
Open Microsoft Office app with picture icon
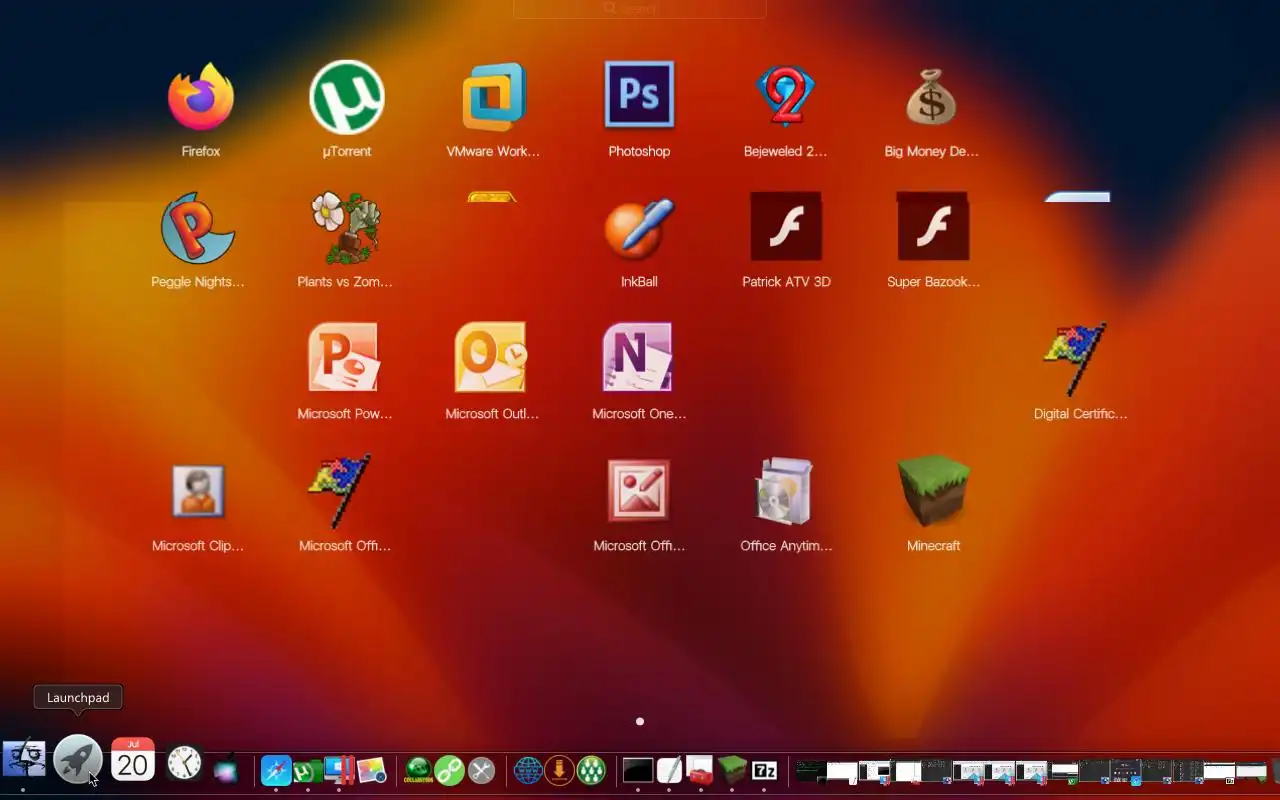pyautogui.click(x=638, y=491)
